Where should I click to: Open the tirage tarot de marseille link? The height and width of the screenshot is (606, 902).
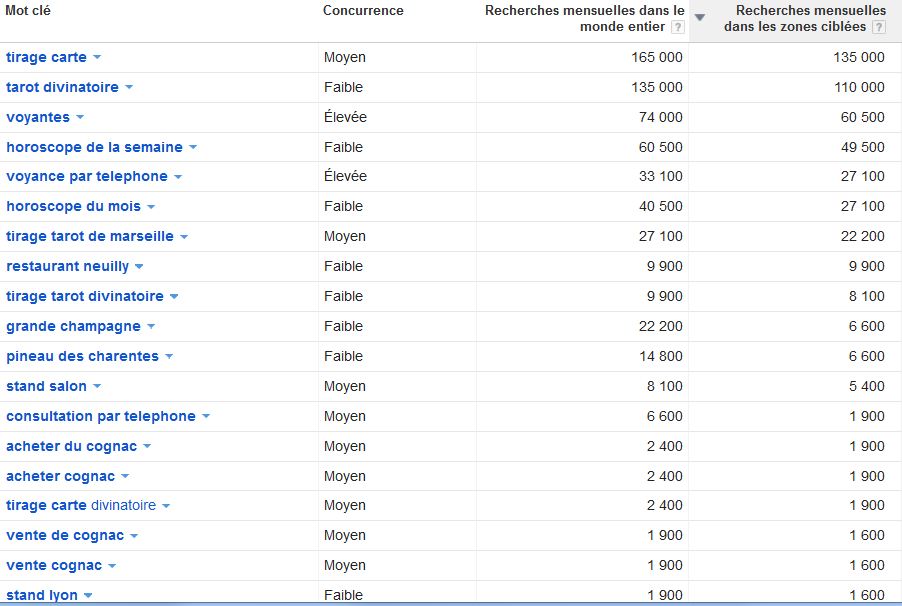90,236
